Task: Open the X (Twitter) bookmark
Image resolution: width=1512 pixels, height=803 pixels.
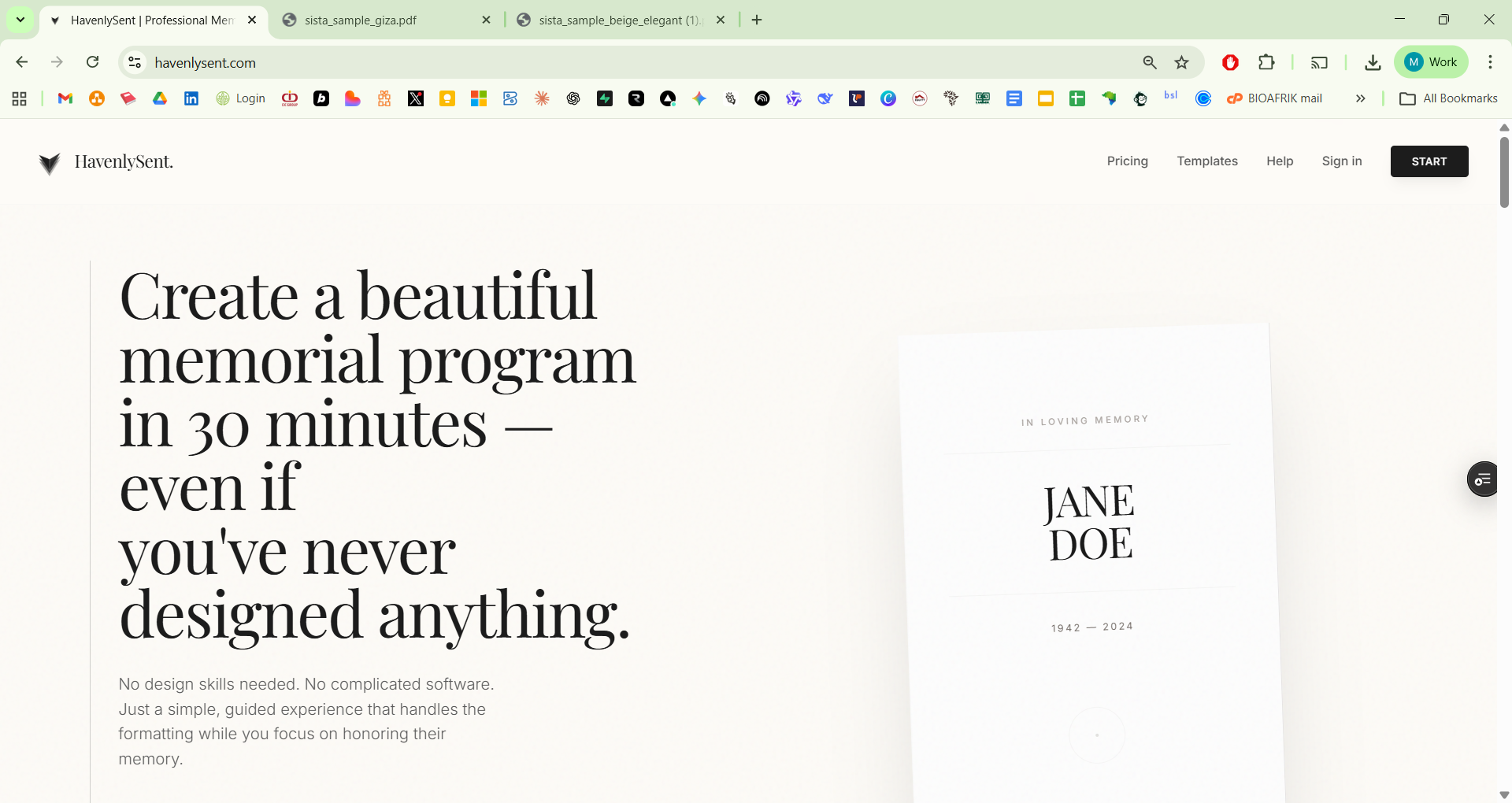Action: pos(416,98)
